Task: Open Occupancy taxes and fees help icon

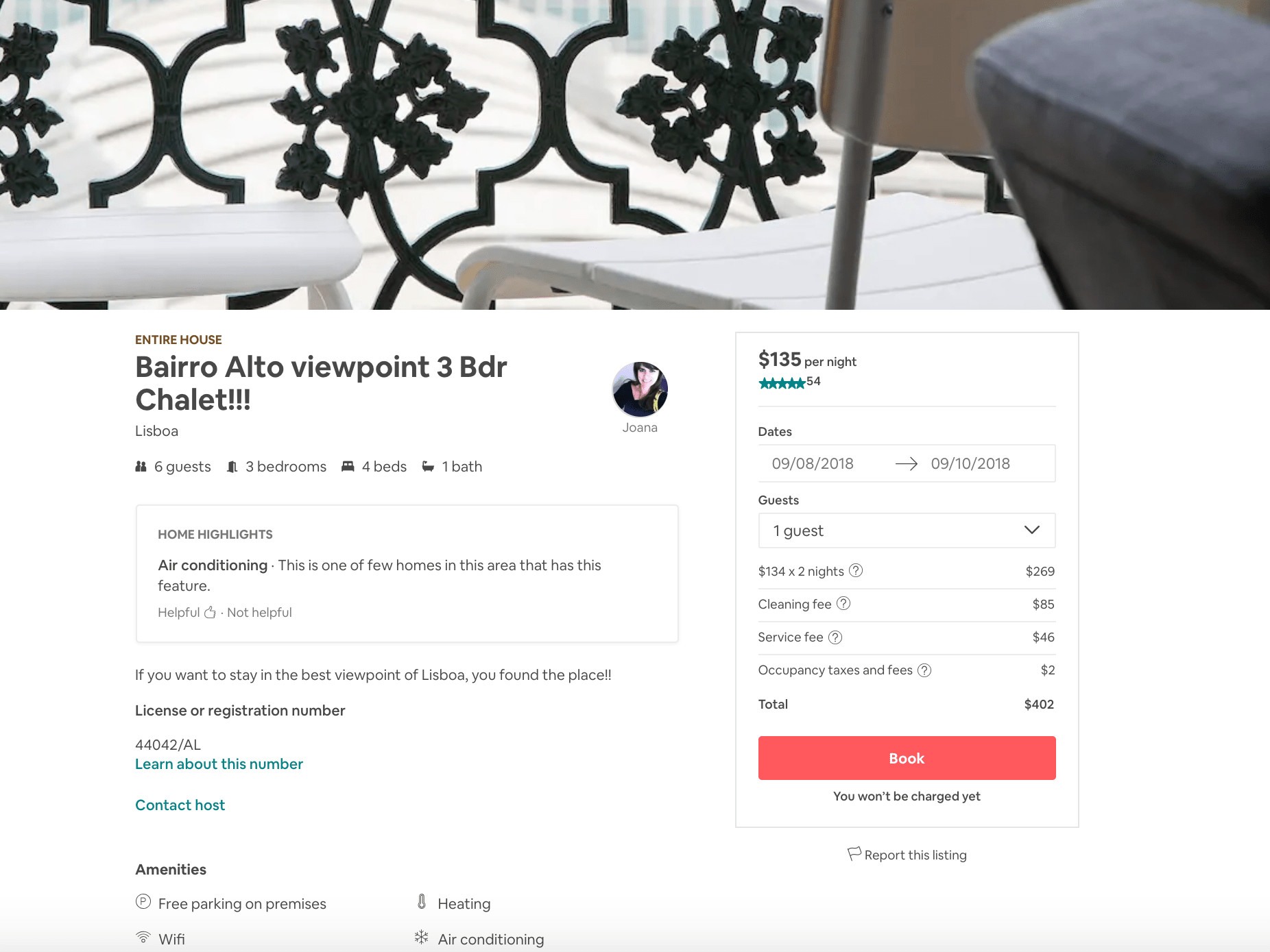Action: (924, 670)
